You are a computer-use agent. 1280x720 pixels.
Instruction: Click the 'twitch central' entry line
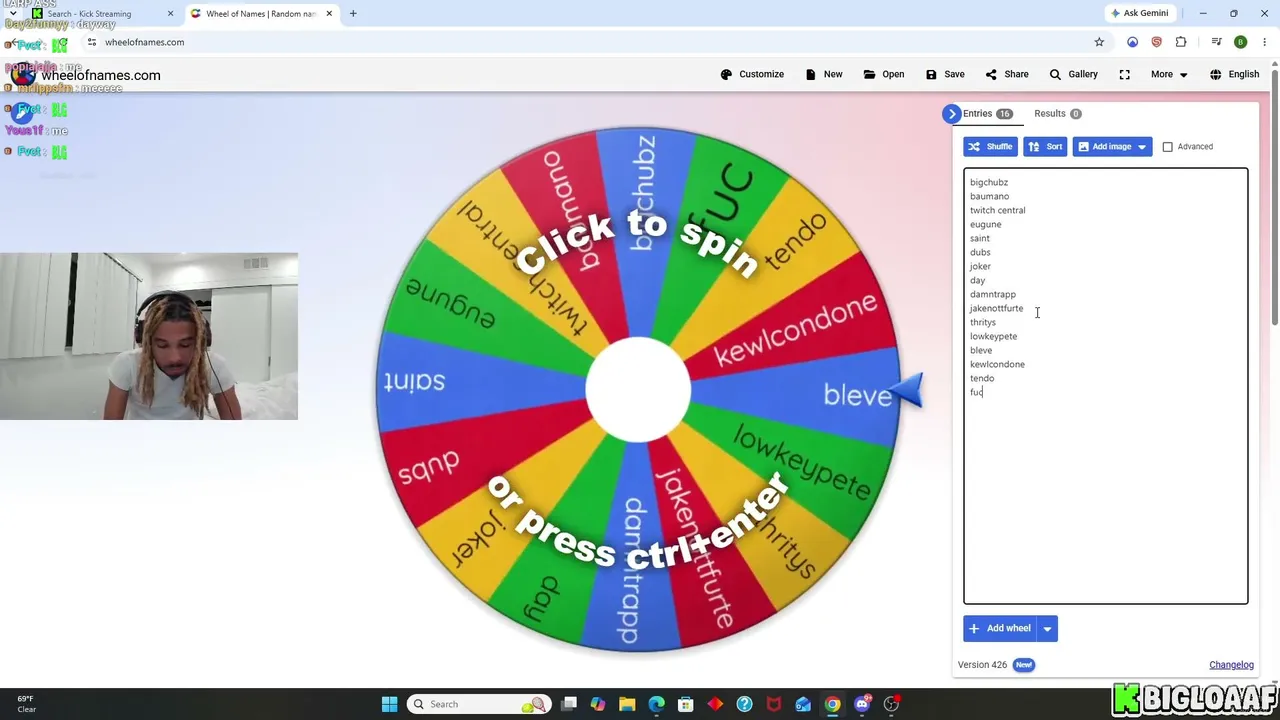click(x=997, y=211)
